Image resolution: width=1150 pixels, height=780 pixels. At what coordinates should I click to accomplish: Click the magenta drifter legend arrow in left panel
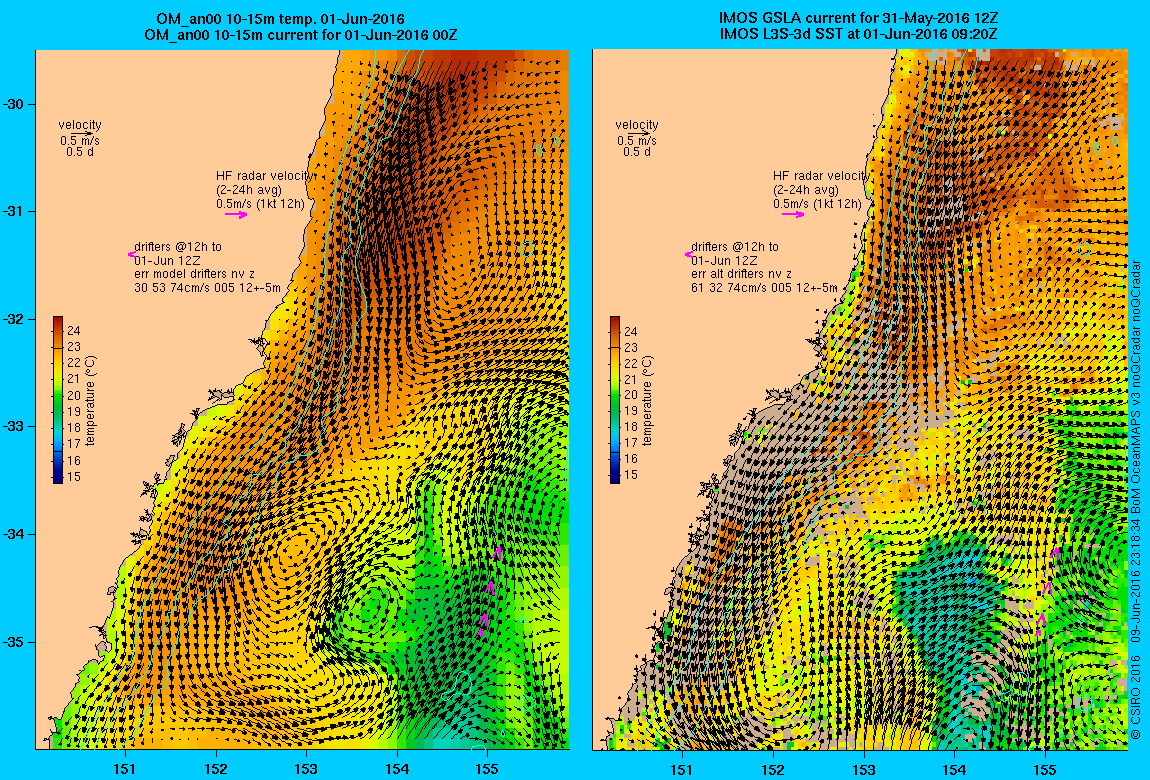coord(131,254)
